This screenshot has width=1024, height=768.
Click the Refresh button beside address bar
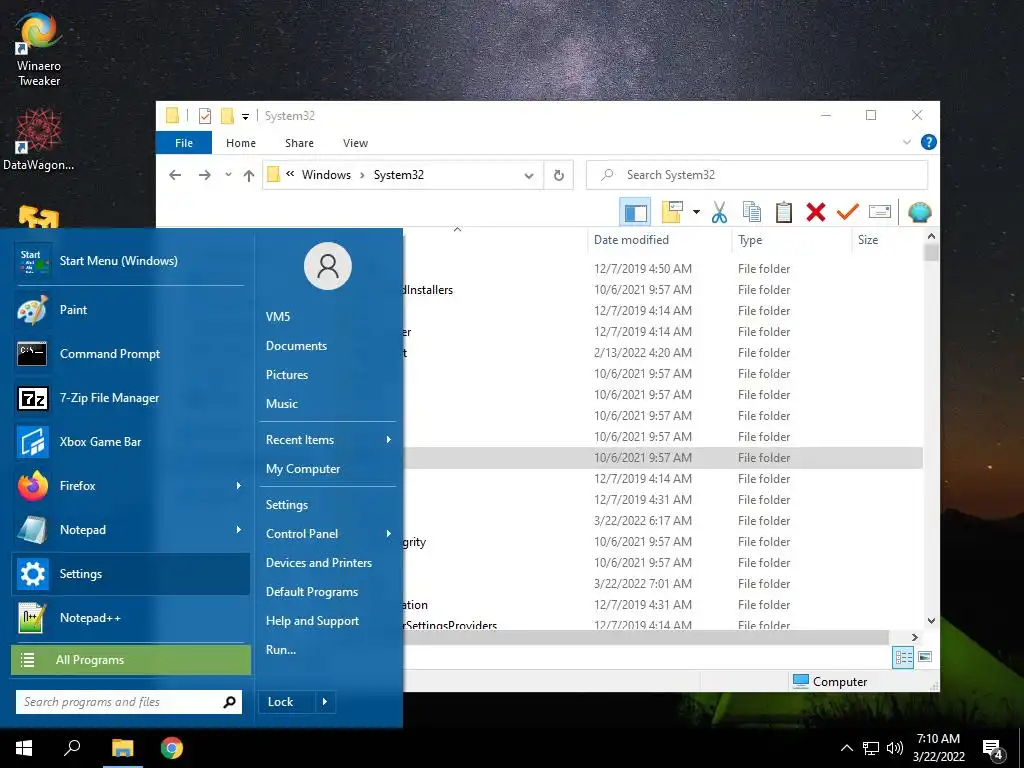pos(558,175)
